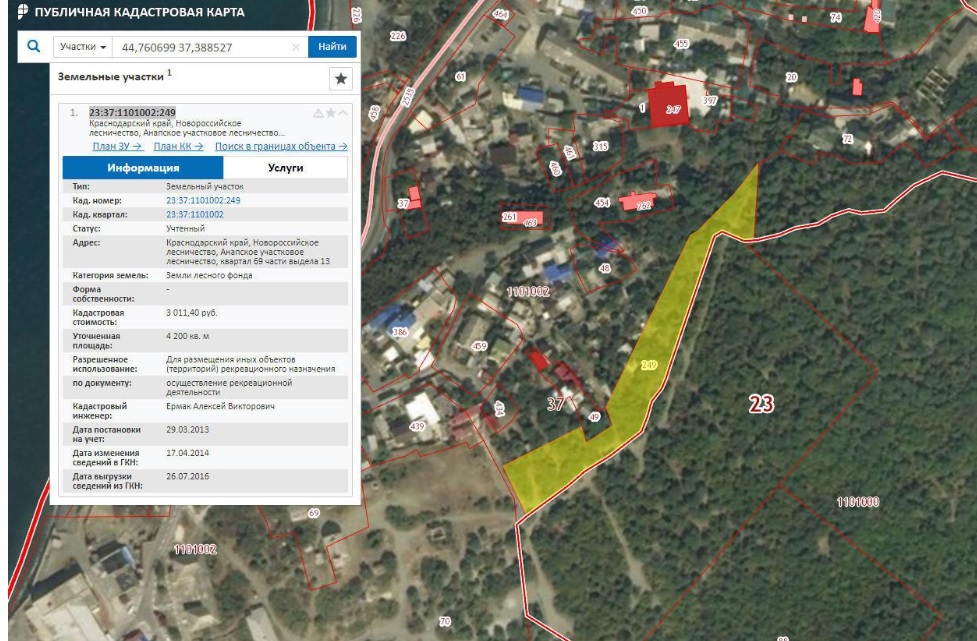Image resolution: width=977 pixels, height=641 pixels.
Task: Collapse the result card with chevron
Action: [x=343, y=113]
